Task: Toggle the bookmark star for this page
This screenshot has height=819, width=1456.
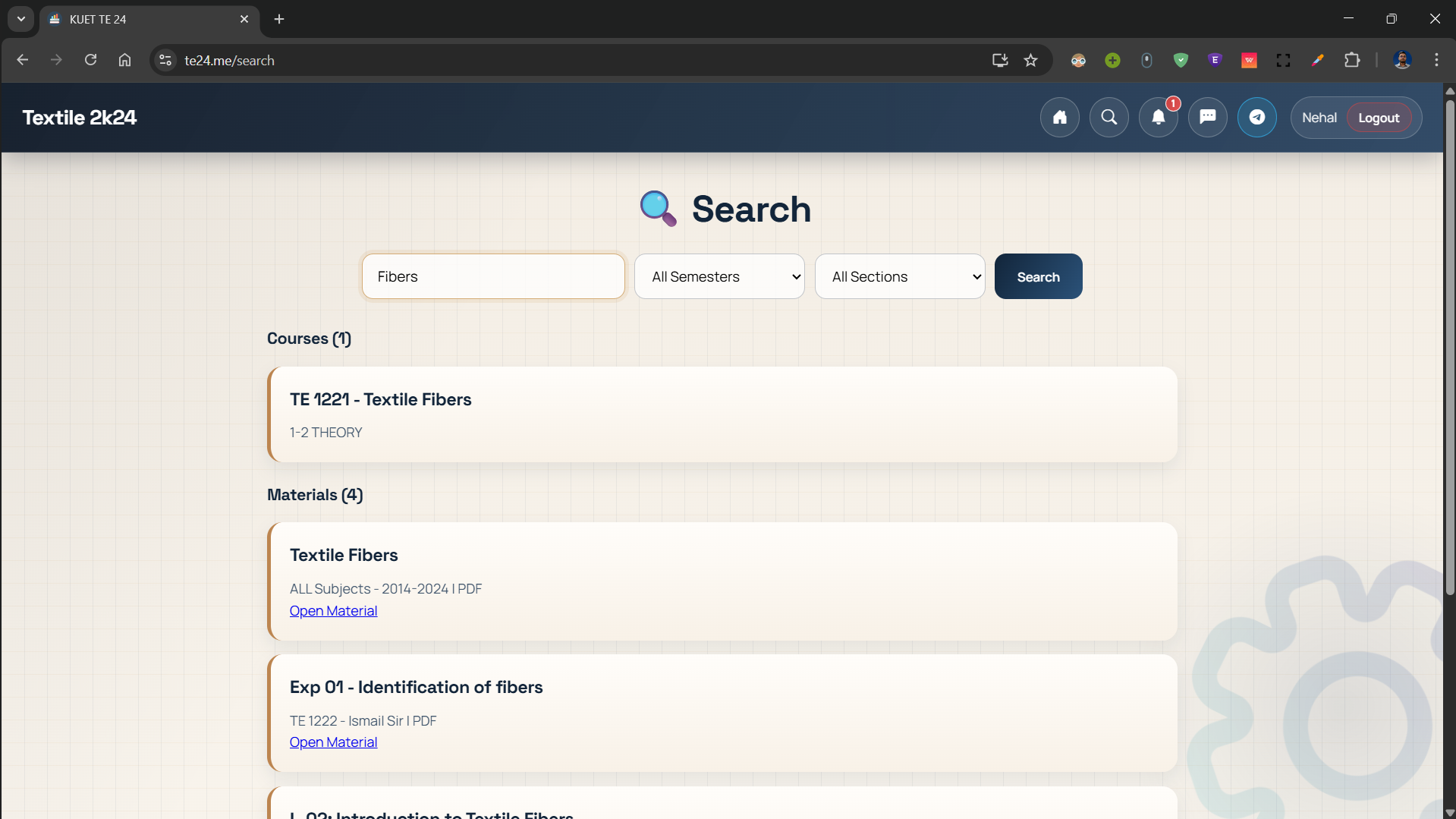Action: [x=1031, y=60]
